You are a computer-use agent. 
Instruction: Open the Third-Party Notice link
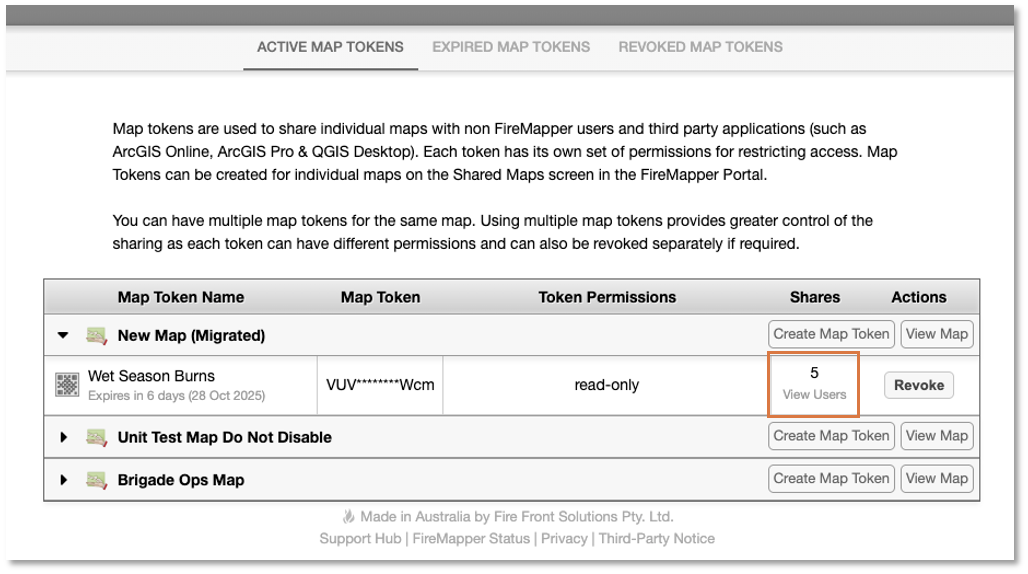tap(656, 538)
